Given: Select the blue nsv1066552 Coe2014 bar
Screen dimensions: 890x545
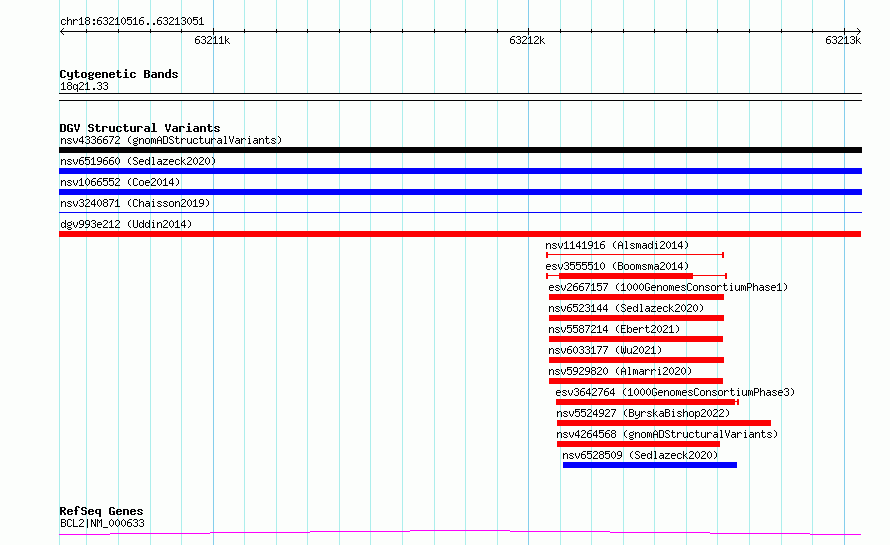Looking at the screenshot, I should pyautogui.click(x=460, y=192).
